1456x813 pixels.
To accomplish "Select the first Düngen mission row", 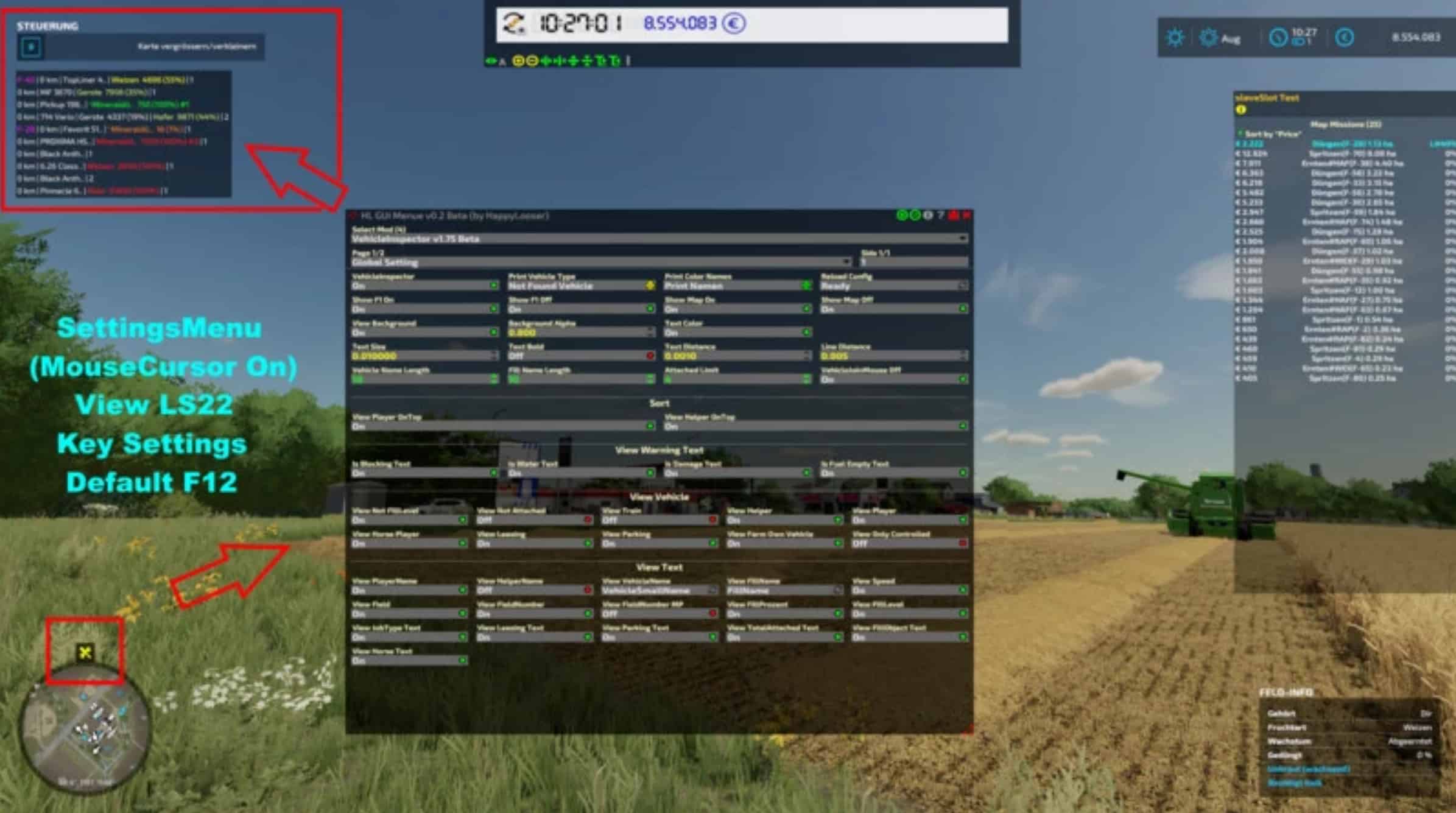I will (x=1351, y=144).
